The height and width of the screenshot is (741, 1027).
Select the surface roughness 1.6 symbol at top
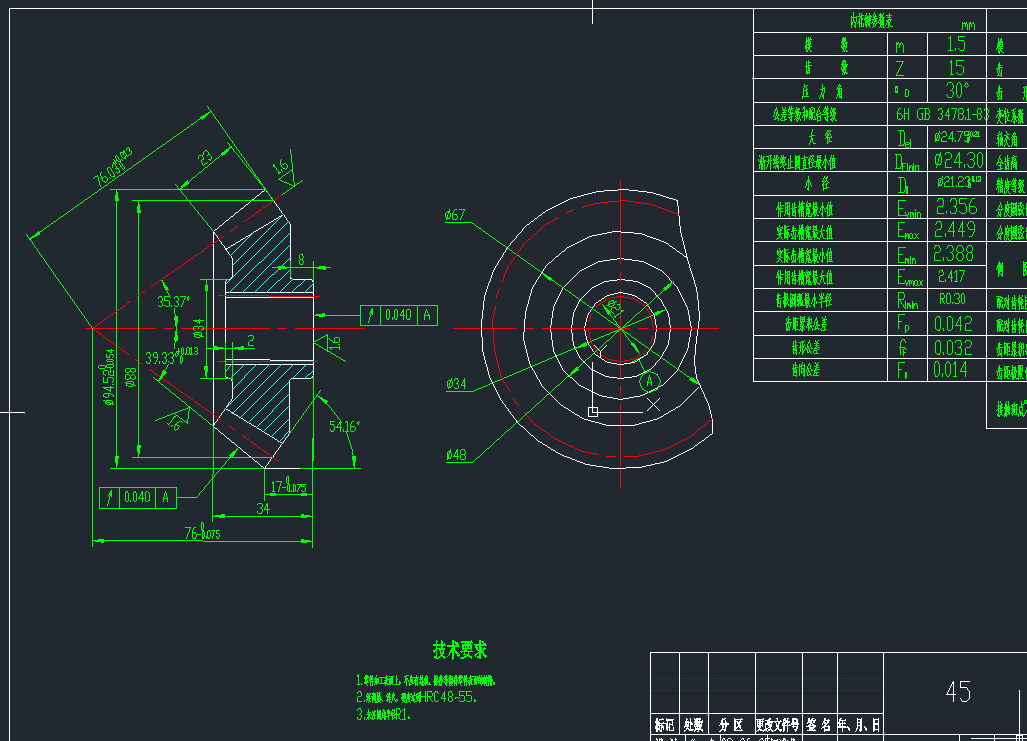pyautogui.click(x=284, y=169)
